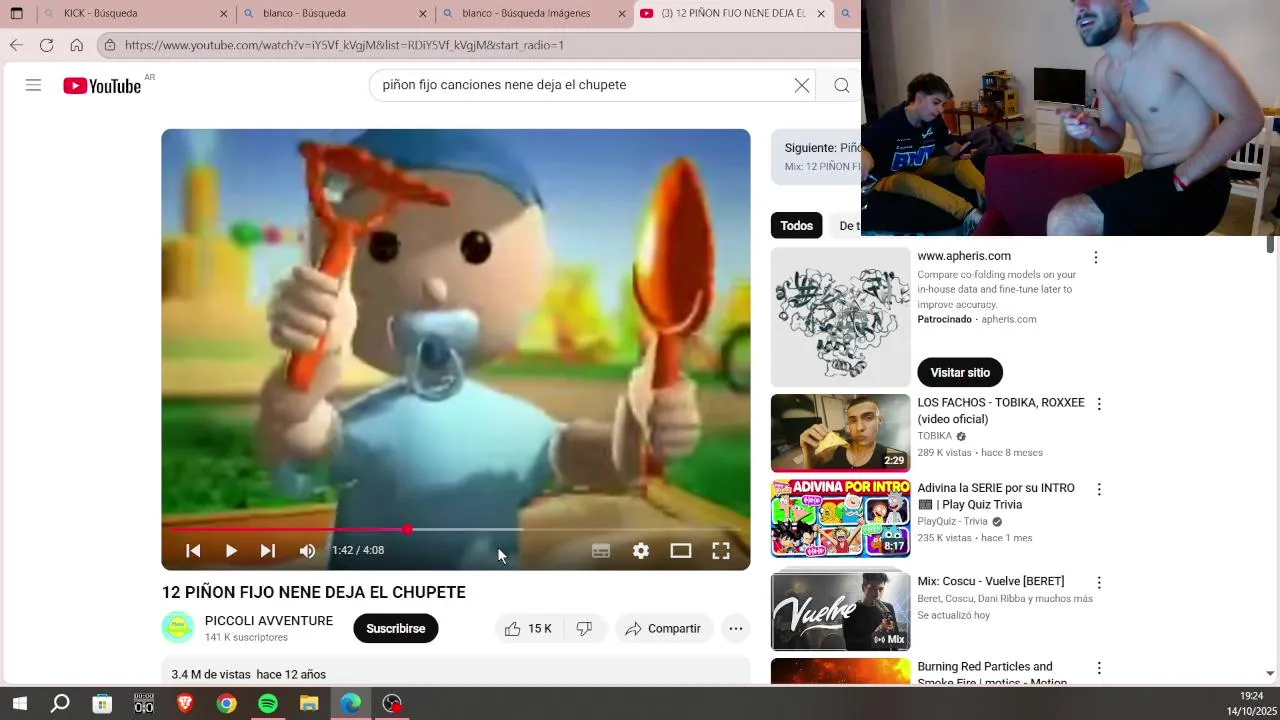Switch to KICK - Búsqueda tab
Viewport: 1280px width, 720px height.
pos(134,14)
